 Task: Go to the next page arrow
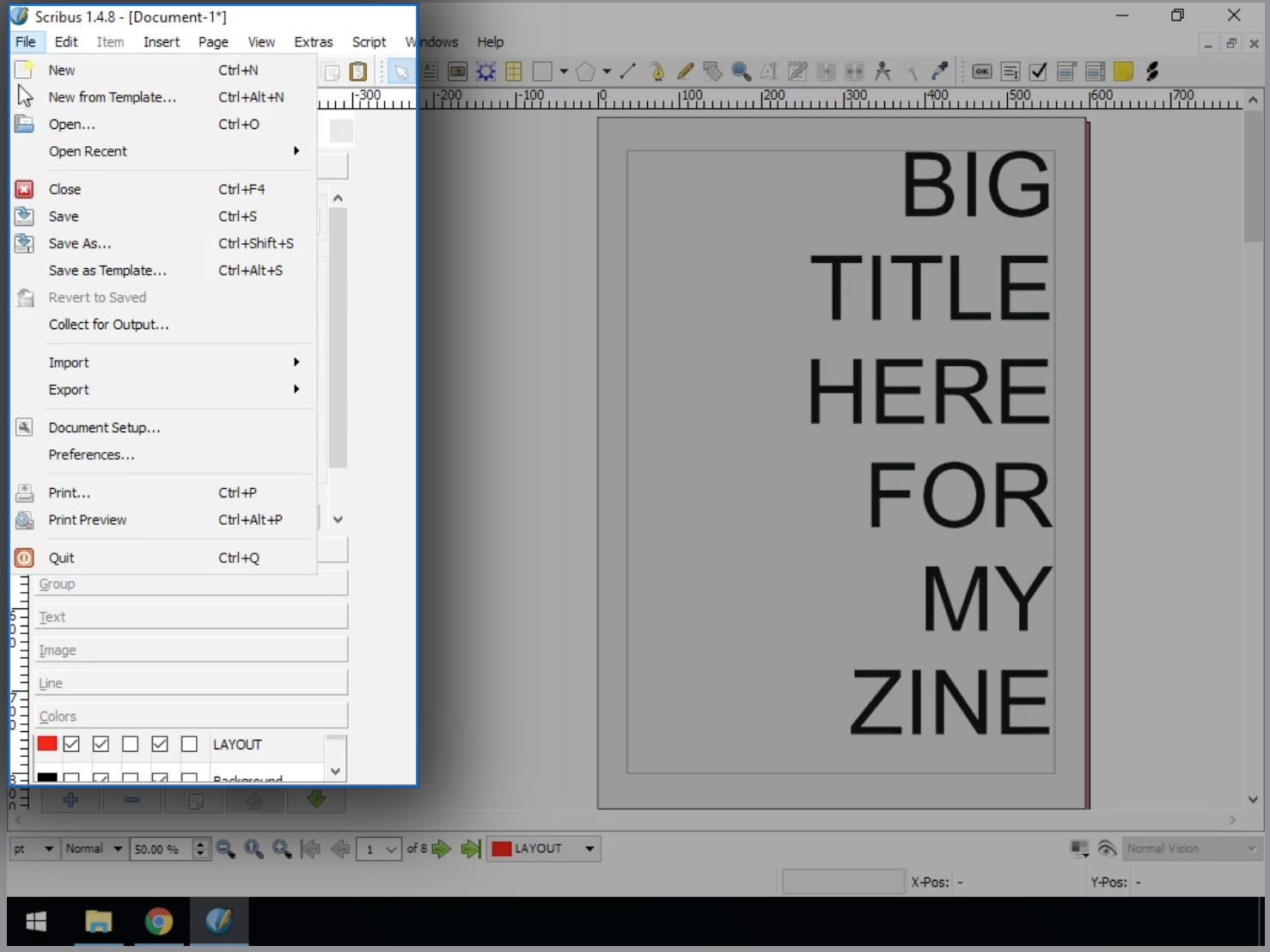442,849
